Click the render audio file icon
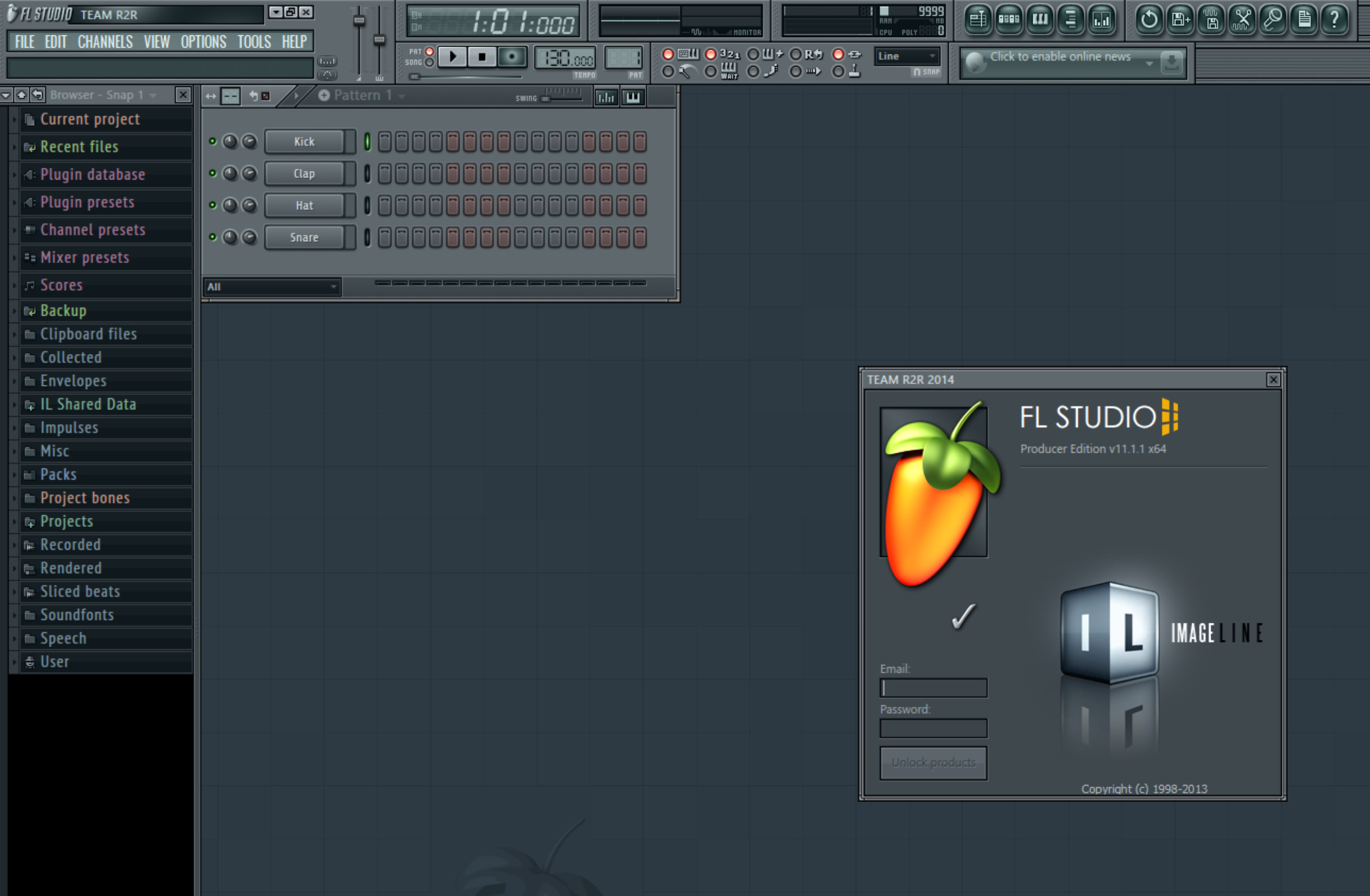This screenshot has height=896, width=1370. pyautogui.click(x=1211, y=19)
